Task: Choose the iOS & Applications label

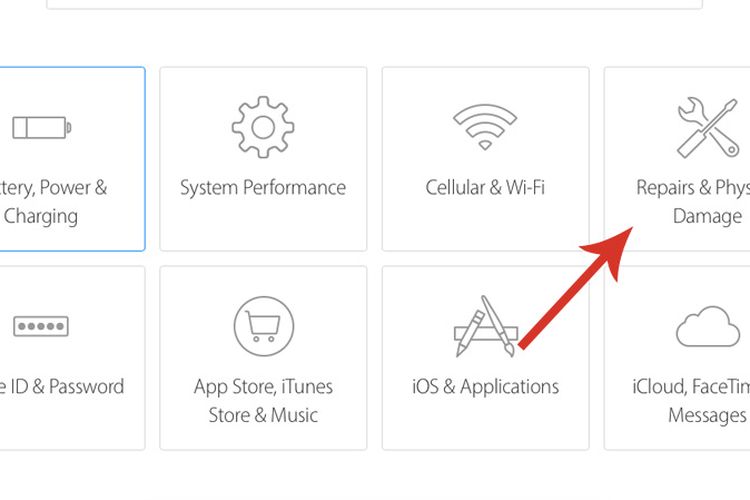Action: [485, 387]
